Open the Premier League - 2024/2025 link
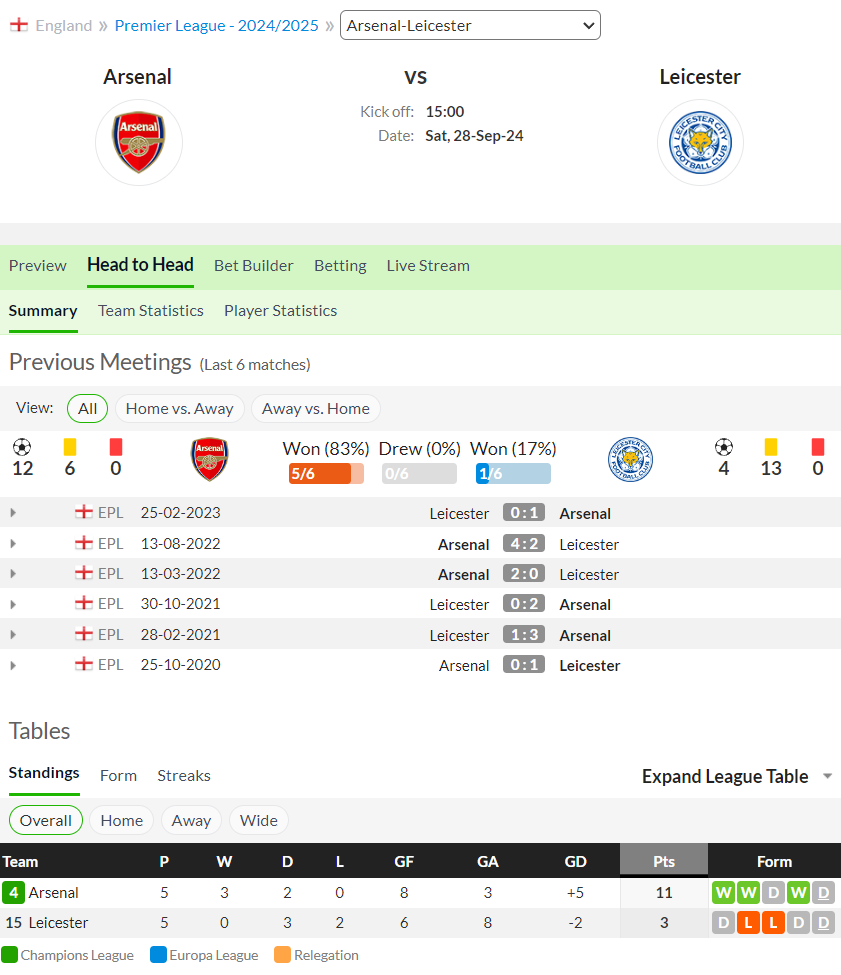Screen dimensions: 841x975 point(216,25)
